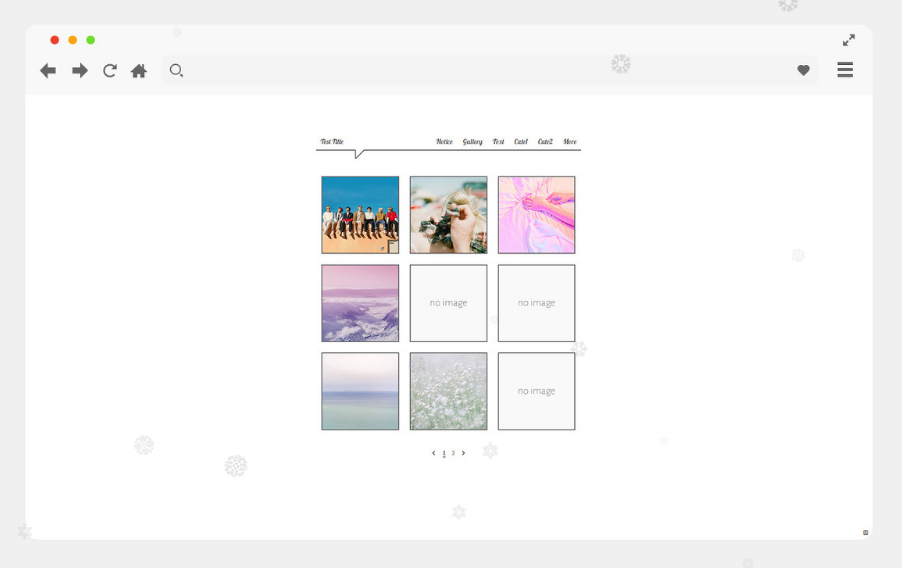Image resolution: width=902 pixels, height=568 pixels.
Task: Open the More menu item
Action: point(570,142)
